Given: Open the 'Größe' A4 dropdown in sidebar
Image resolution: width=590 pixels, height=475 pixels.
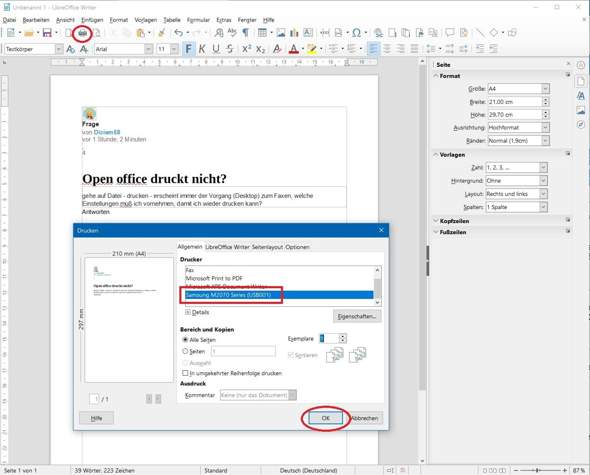Looking at the screenshot, I should coord(546,89).
